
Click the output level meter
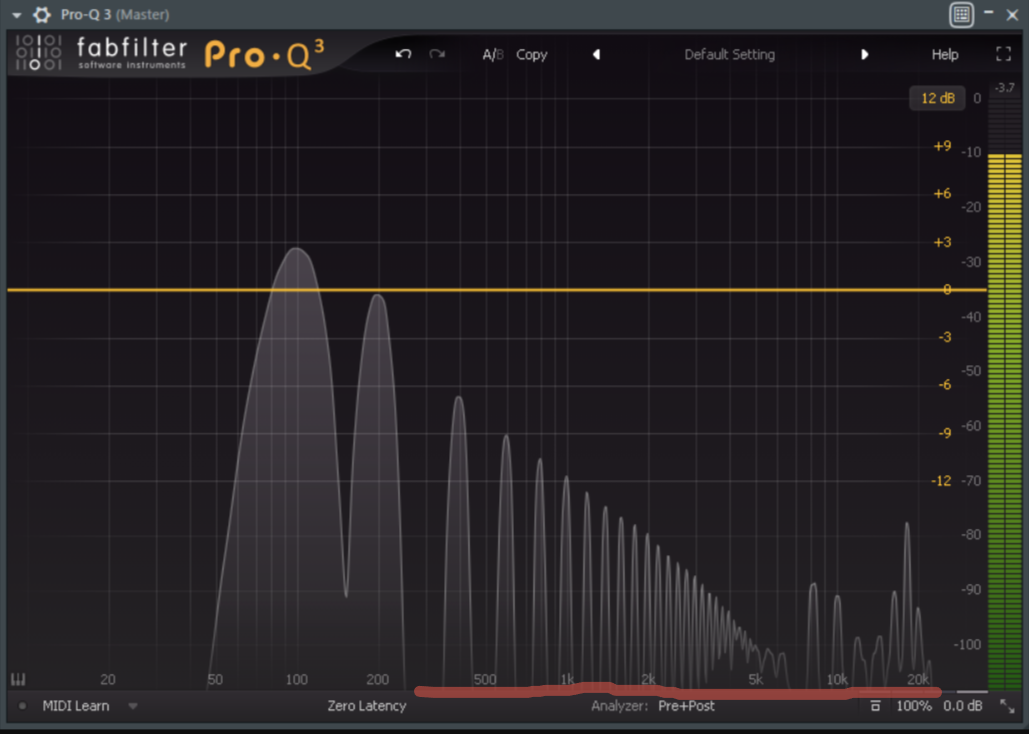(x=1004, y=394)
